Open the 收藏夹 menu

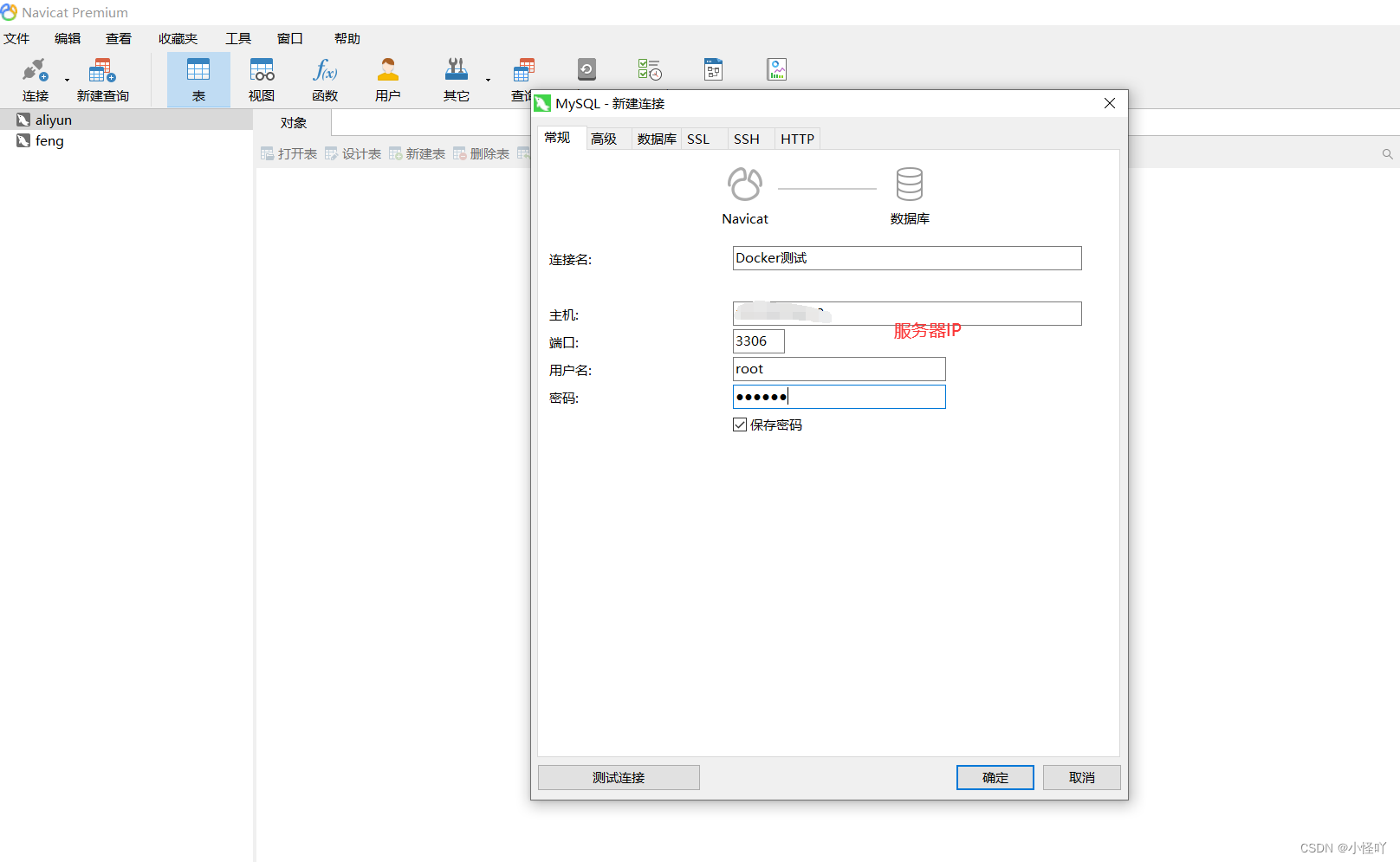[178, 38]
